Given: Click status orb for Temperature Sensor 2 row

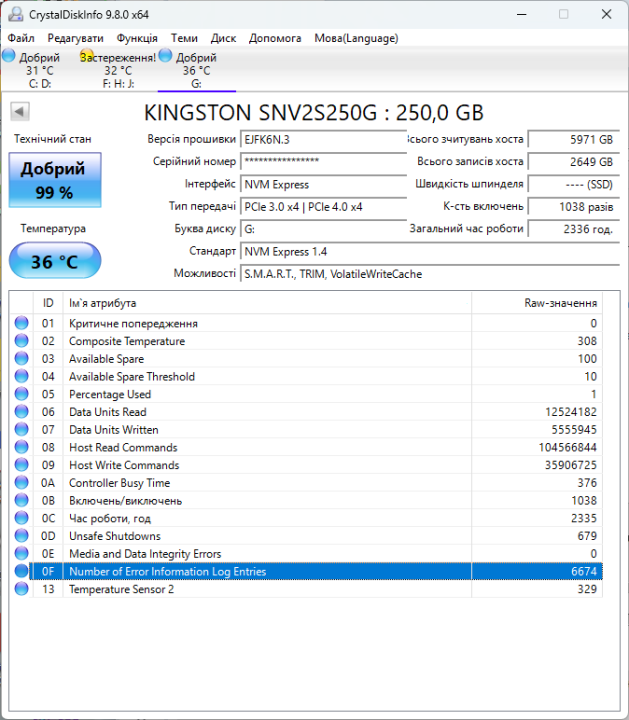Looking at the screenshot, I should (21, 589).
